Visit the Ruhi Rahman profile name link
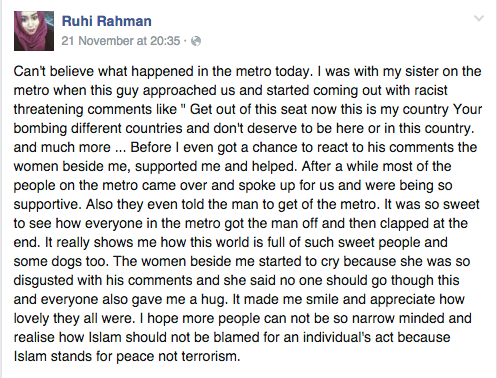The image size is (497, 378). pyautogui.click(x=107, y=21)
